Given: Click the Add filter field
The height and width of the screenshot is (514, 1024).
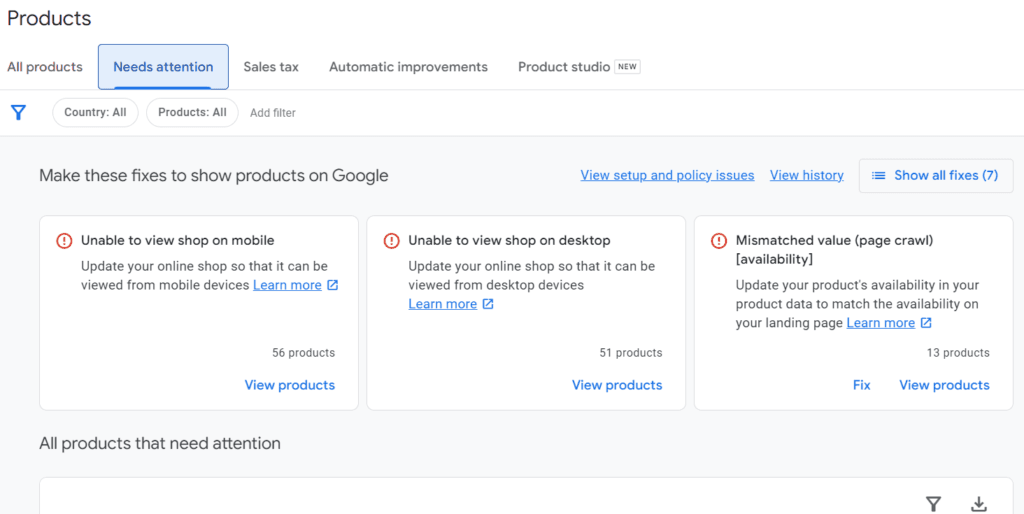Looking at the screenshot, I should pos(273,113).
